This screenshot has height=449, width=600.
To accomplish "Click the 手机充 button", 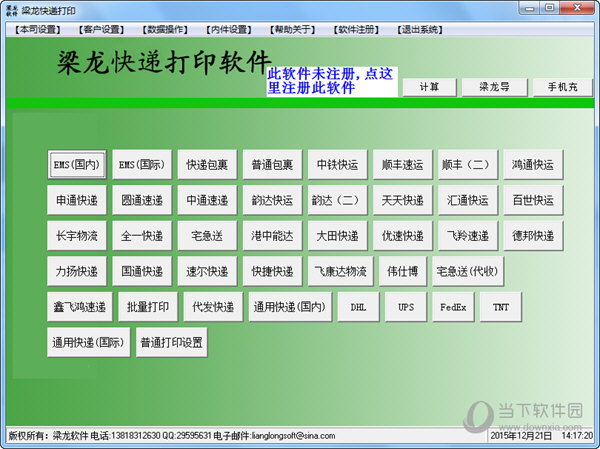I will tap(562, 87).
